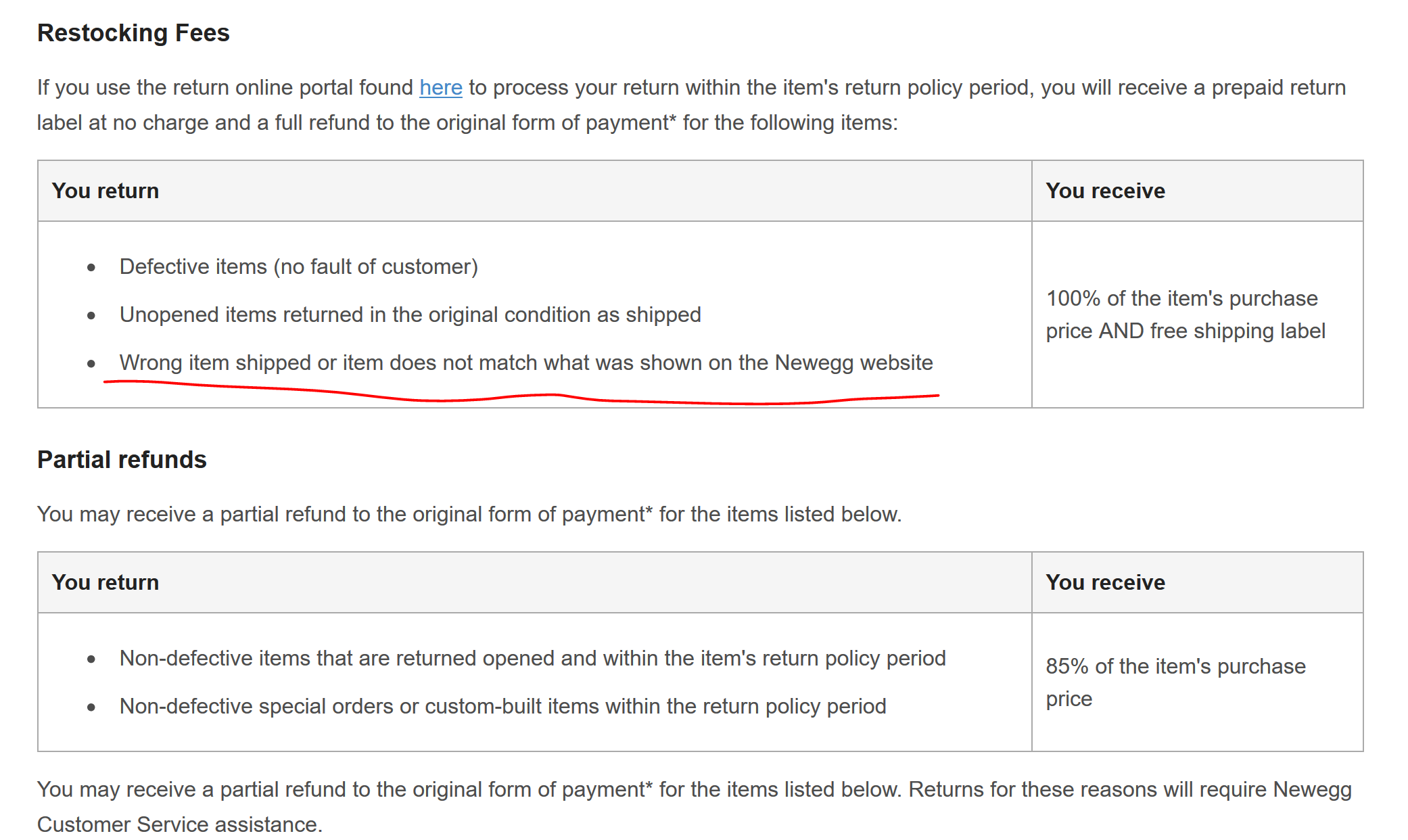The image size is (1408, 840).
Task: Click the bullet dot before 'Non-defective special orders'
Action: [91, 707]
